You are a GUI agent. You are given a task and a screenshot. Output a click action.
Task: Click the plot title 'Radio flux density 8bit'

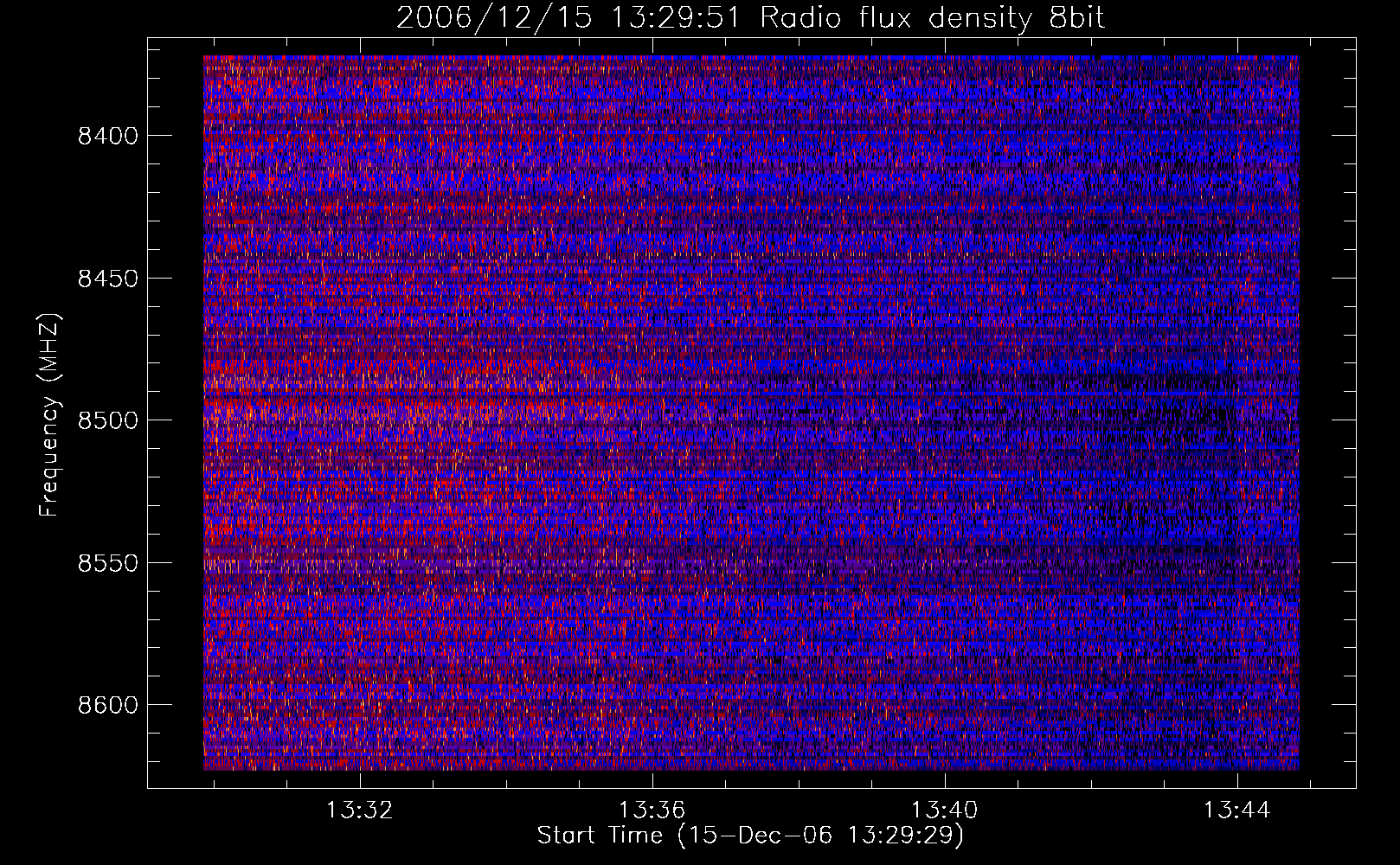point(932,18)
